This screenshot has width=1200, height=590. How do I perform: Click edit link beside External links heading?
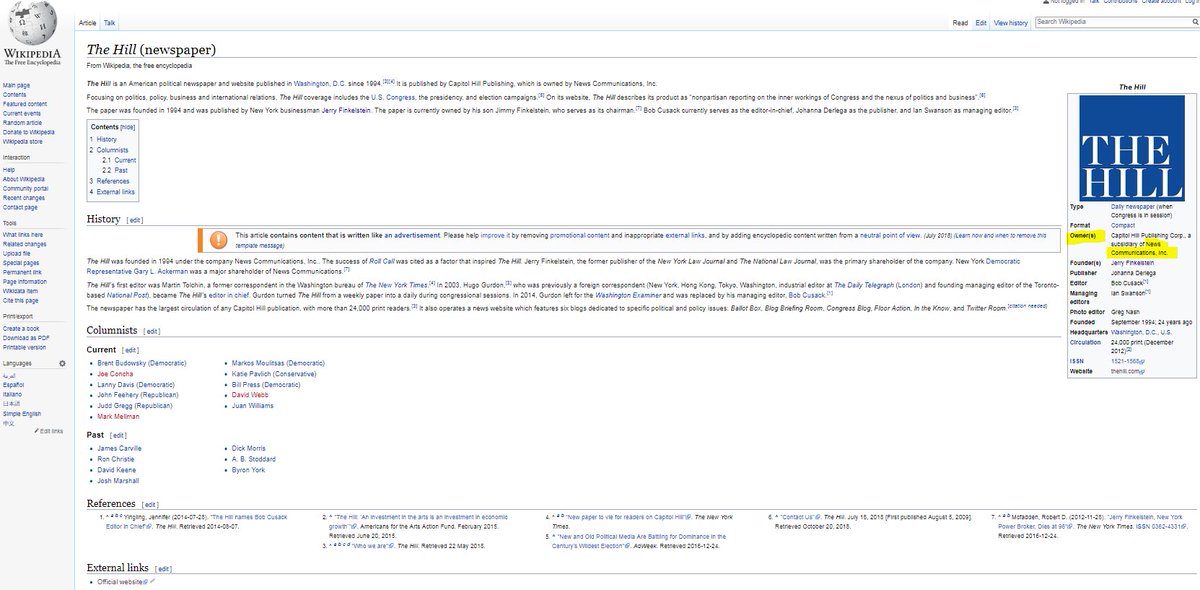[162, 569]
